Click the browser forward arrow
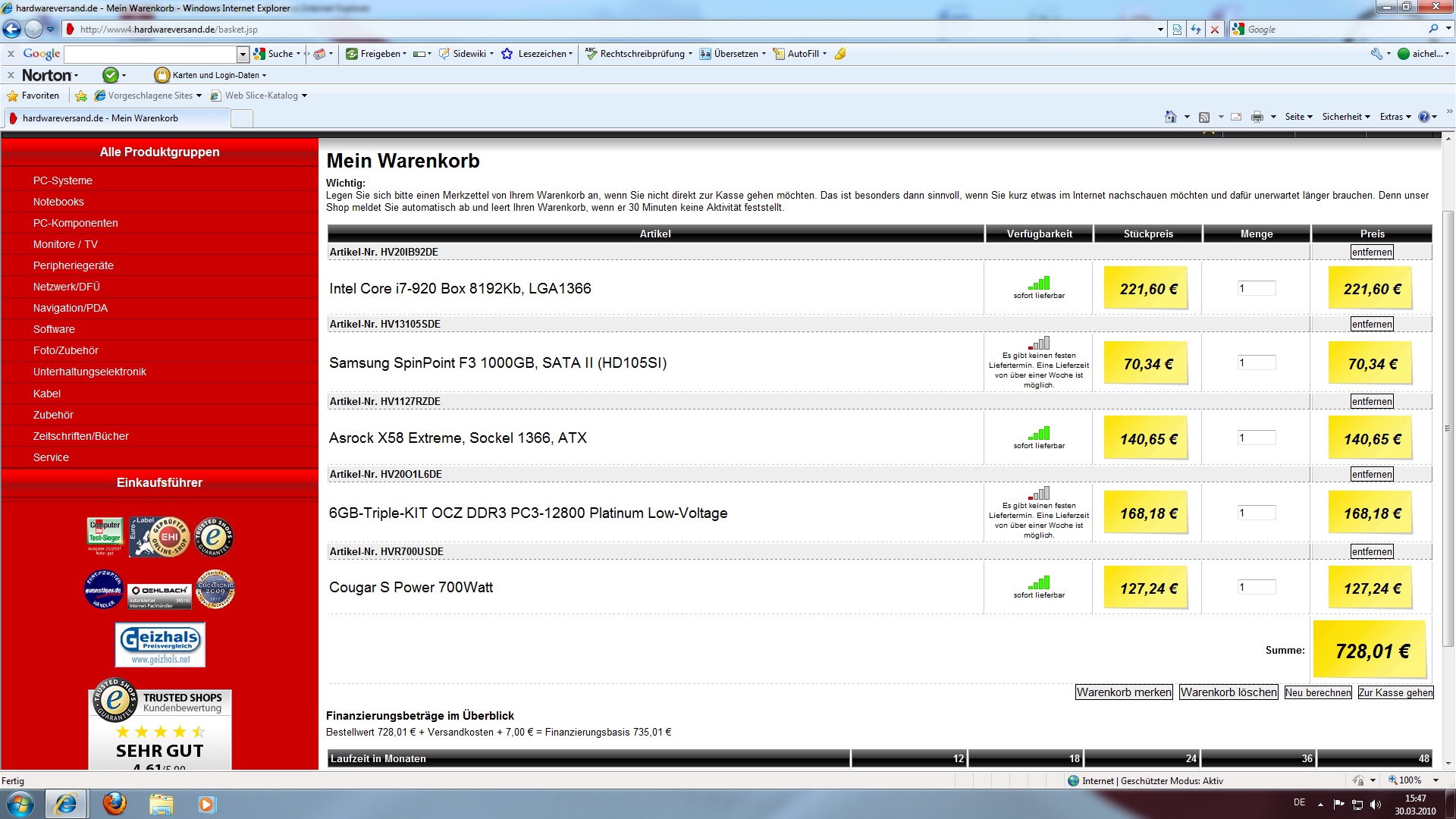Screen dimensions: 1456x819 tap(33, 30)
